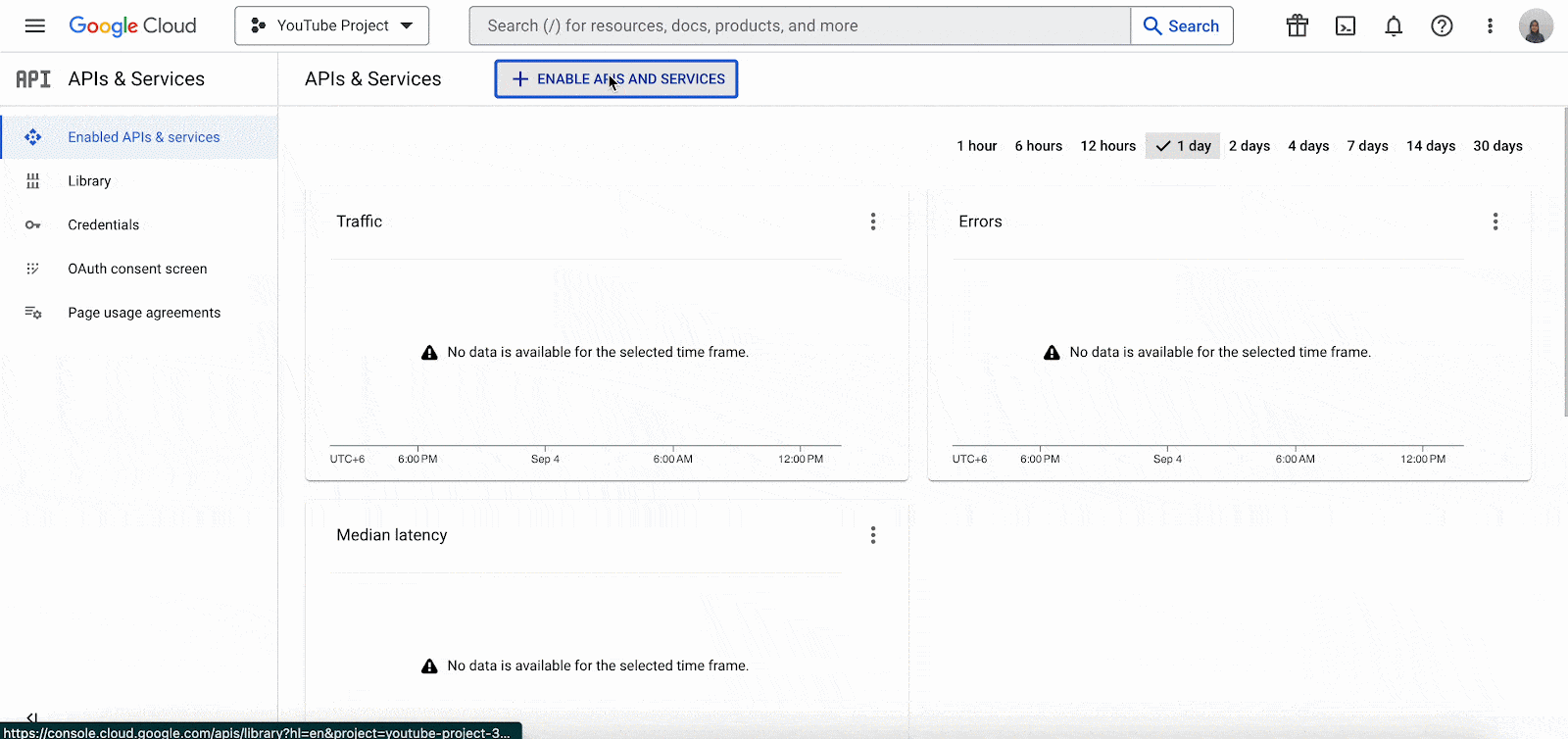Viewport: 1568px width, 739px height.
Task: Open the help question mark menu
Action: pos(1442,25)
